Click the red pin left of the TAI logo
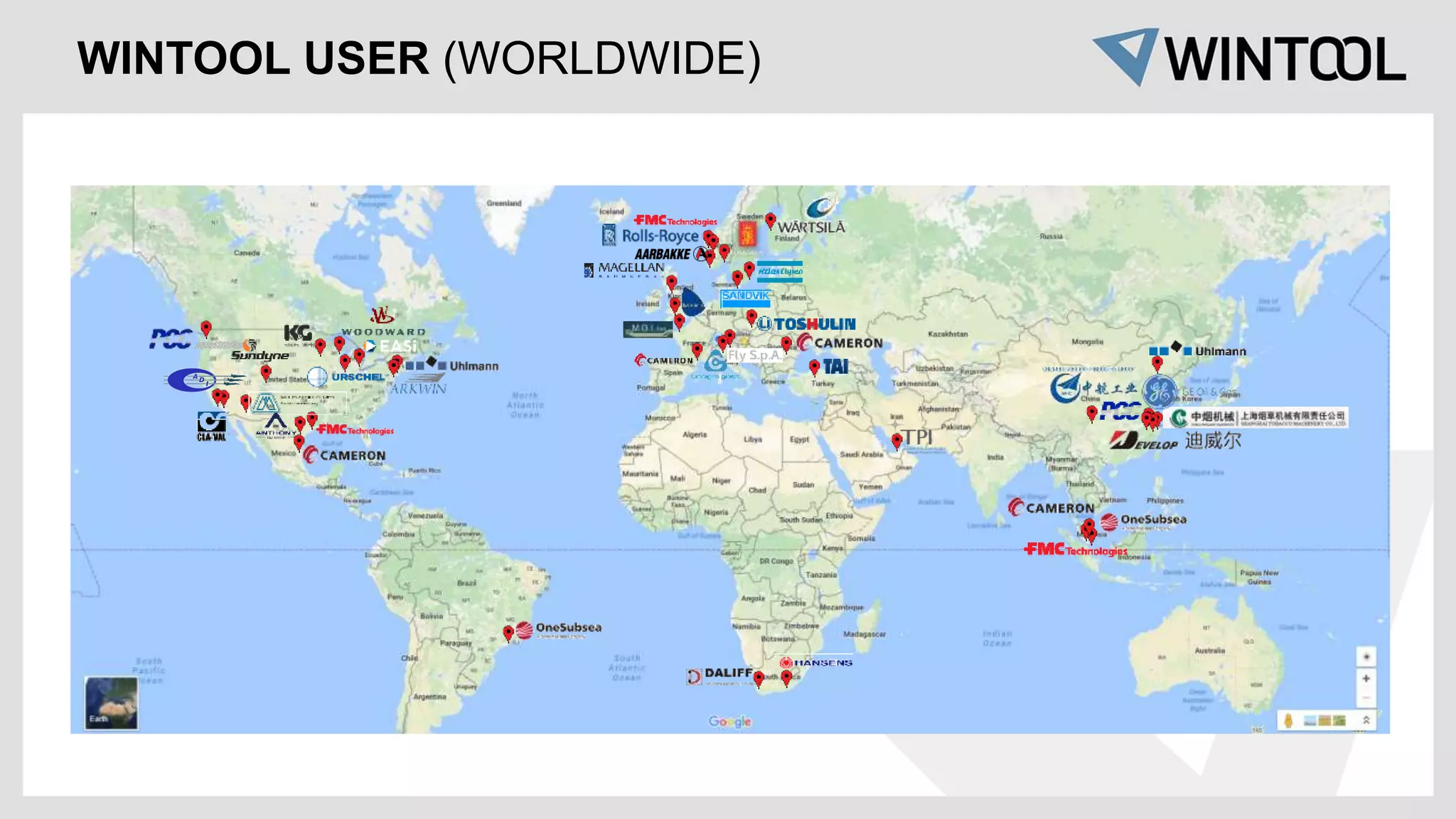 [815, 368]
